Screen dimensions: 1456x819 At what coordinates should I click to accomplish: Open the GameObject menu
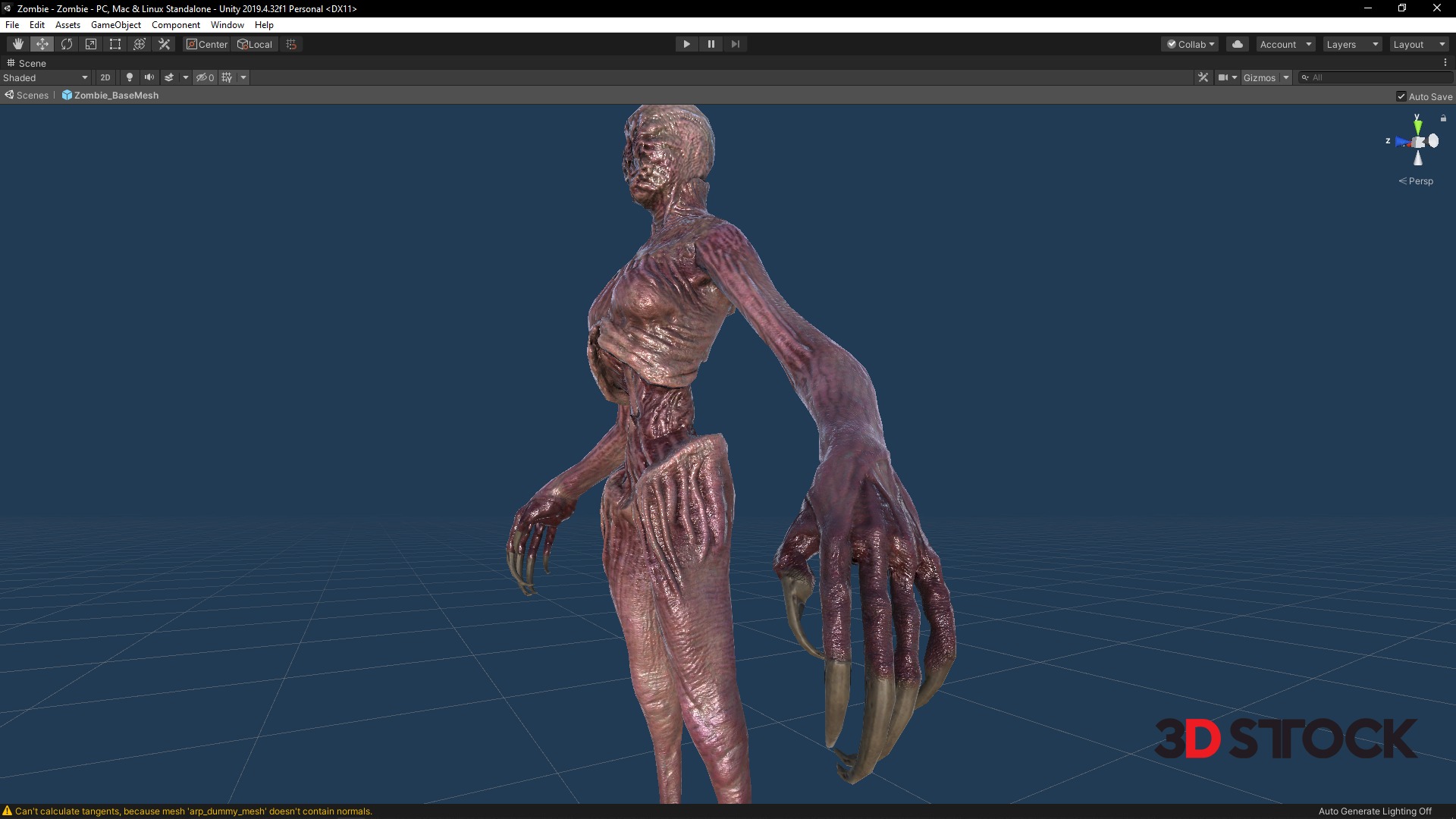pos(115,25)
